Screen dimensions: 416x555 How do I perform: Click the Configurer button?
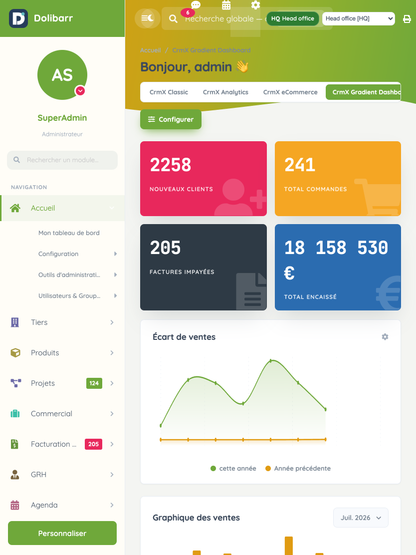point(171,119)
